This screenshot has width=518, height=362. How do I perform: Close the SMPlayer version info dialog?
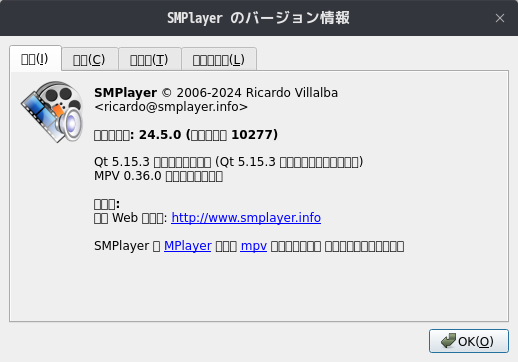pyautogui.click(x=500, y=18)
